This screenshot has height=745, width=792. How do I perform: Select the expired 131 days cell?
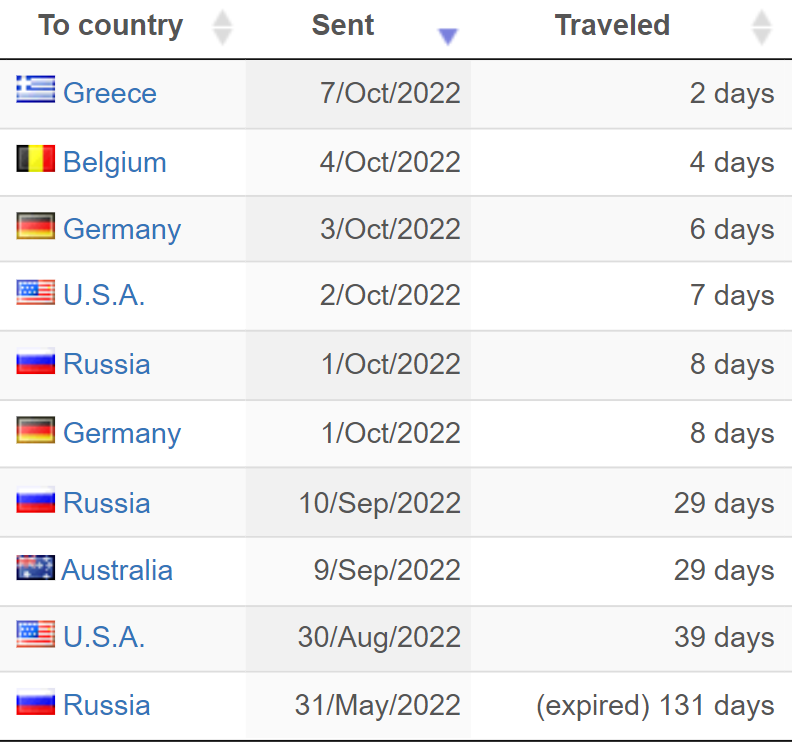(631, 705)
